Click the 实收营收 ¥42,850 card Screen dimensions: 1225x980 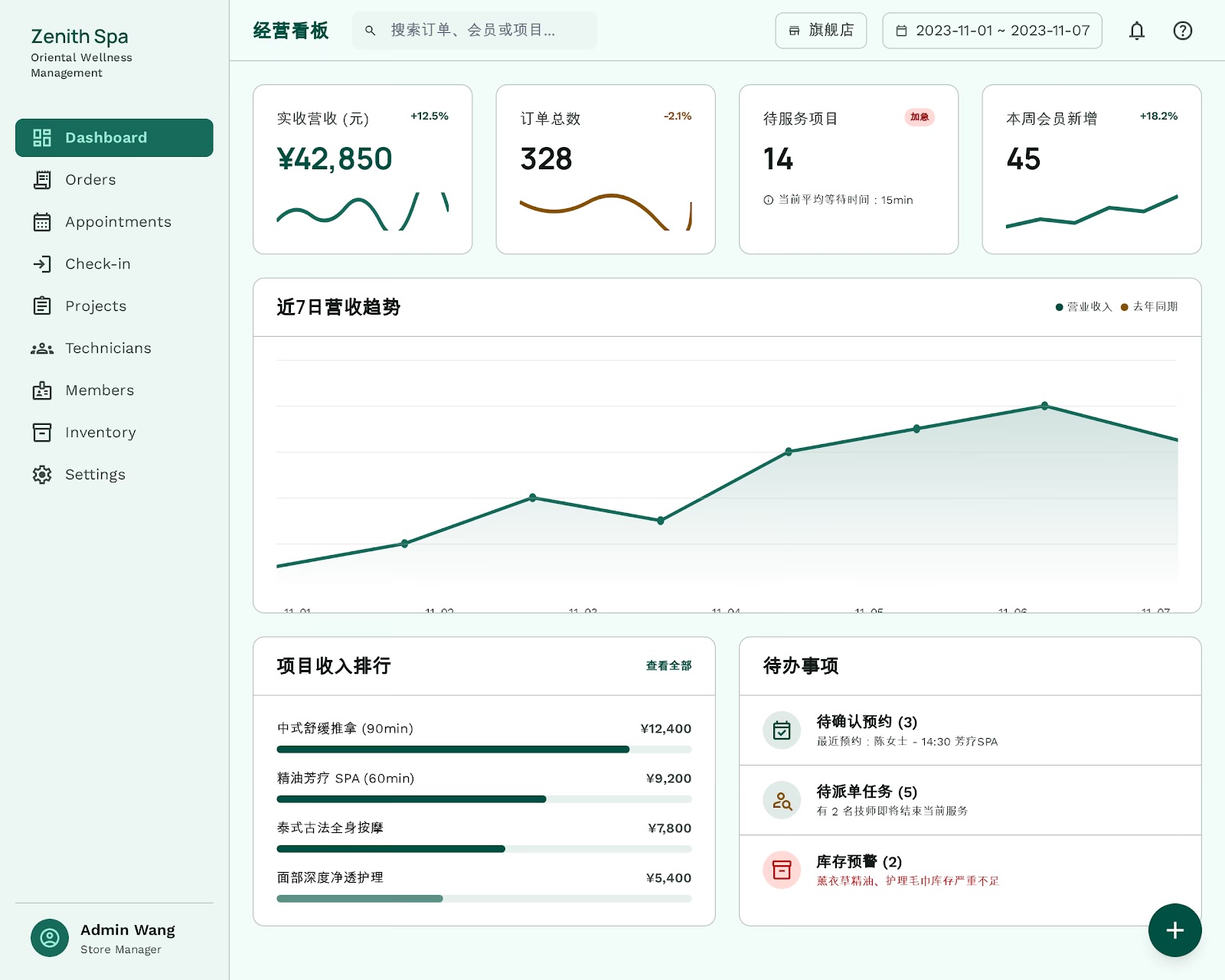[x=363, y=169]
